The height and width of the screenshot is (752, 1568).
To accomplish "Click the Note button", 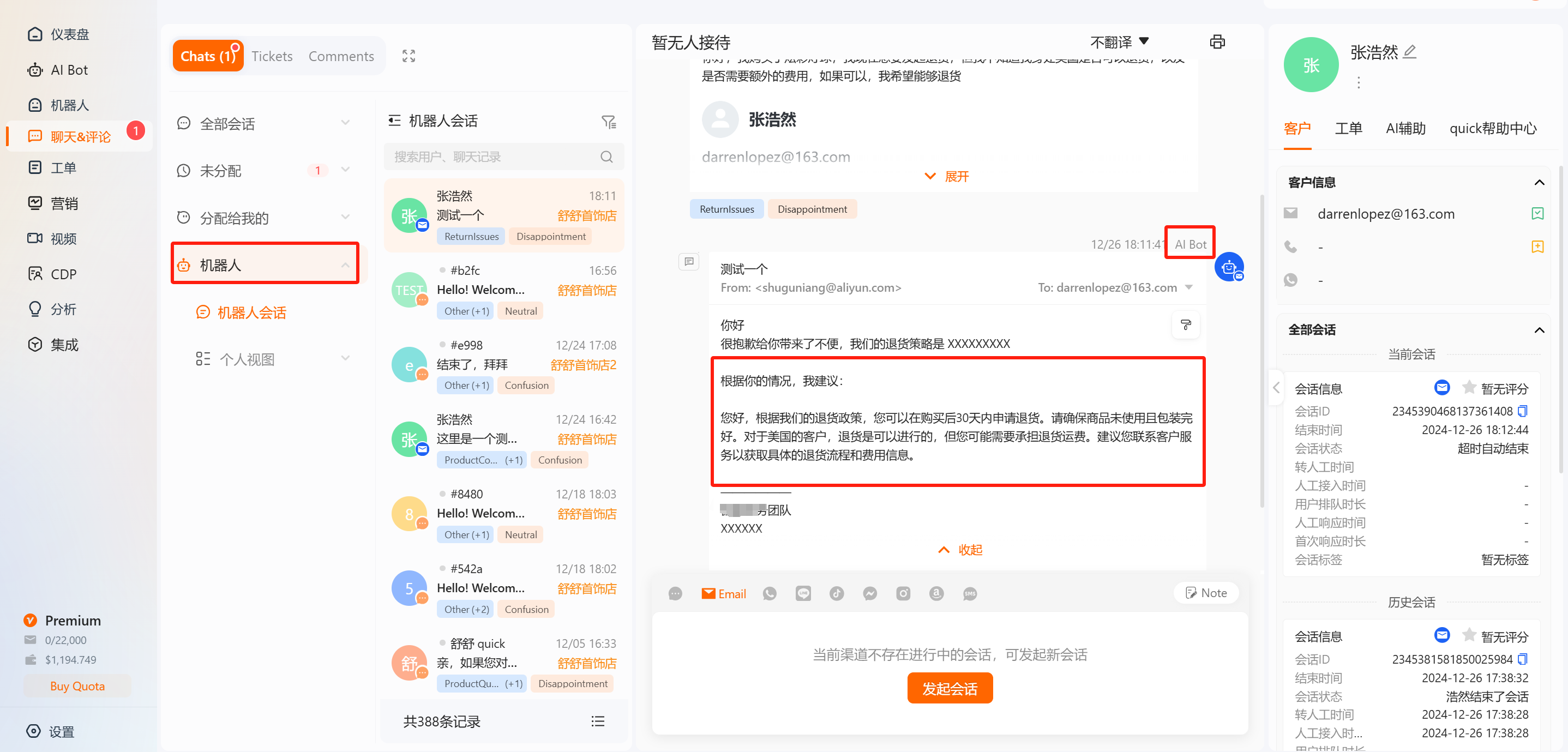I will tap(1205, 593).
